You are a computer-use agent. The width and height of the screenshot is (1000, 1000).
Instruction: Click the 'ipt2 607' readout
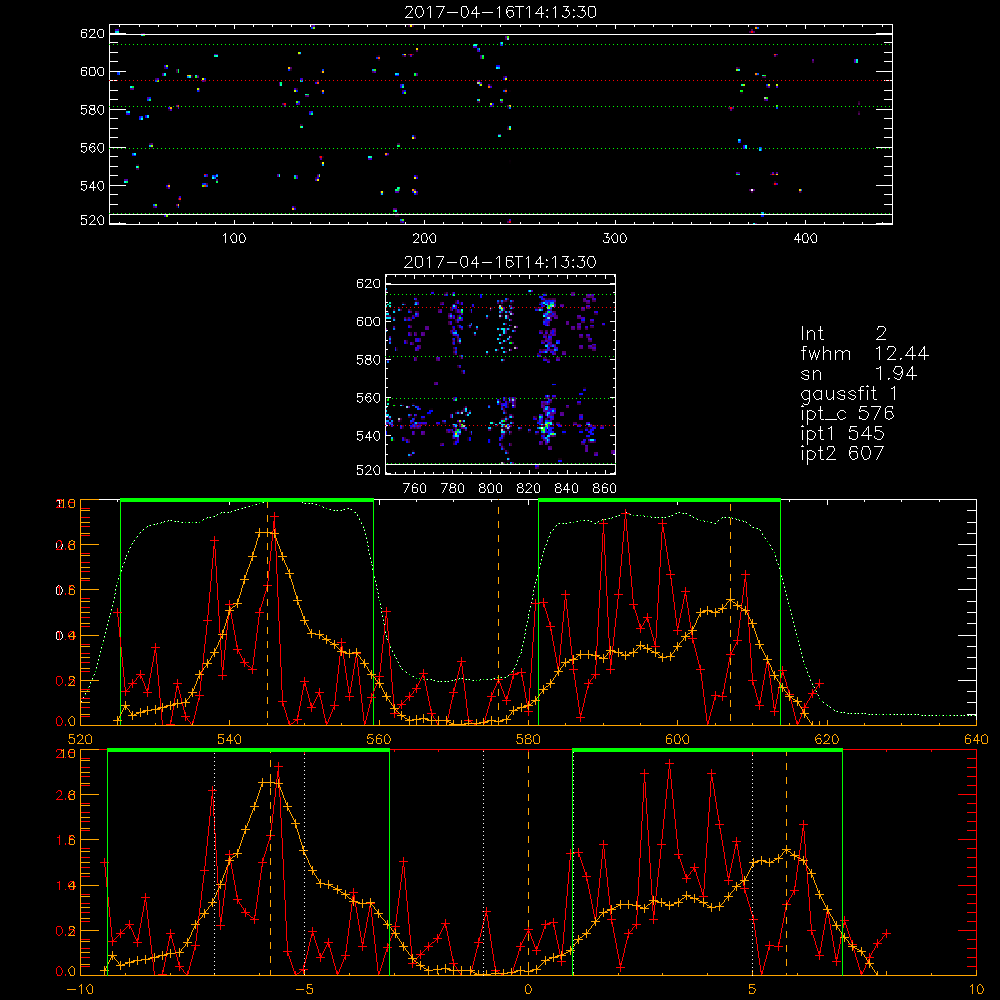tap(842, 453)
